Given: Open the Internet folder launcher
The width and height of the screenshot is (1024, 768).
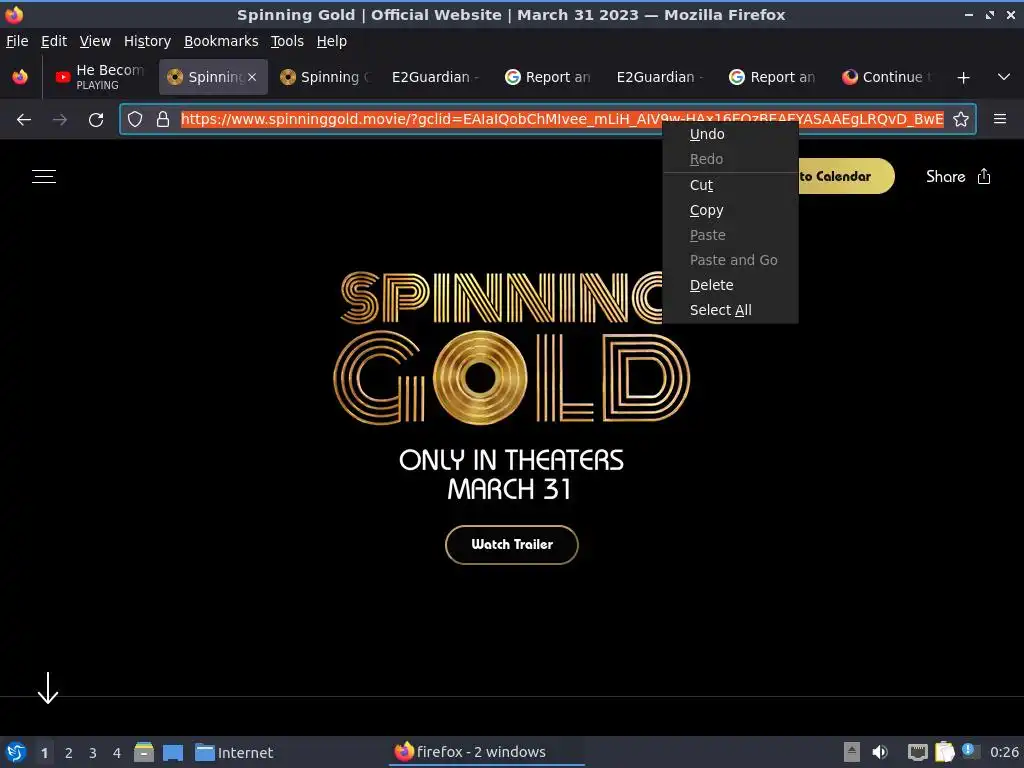Looking at the screenshot, I should coord(234,752).
